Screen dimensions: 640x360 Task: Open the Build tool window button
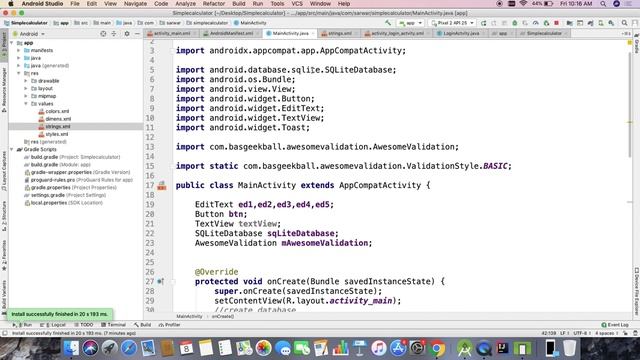142,325
